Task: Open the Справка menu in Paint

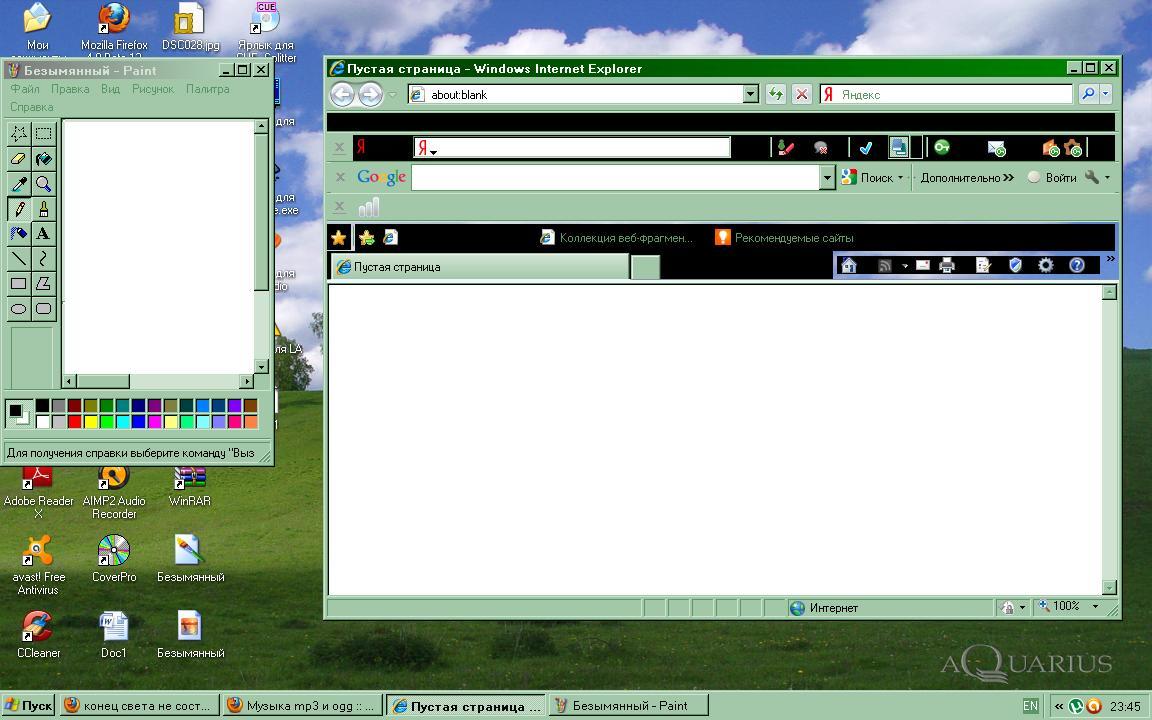Action: pos(32,107)
